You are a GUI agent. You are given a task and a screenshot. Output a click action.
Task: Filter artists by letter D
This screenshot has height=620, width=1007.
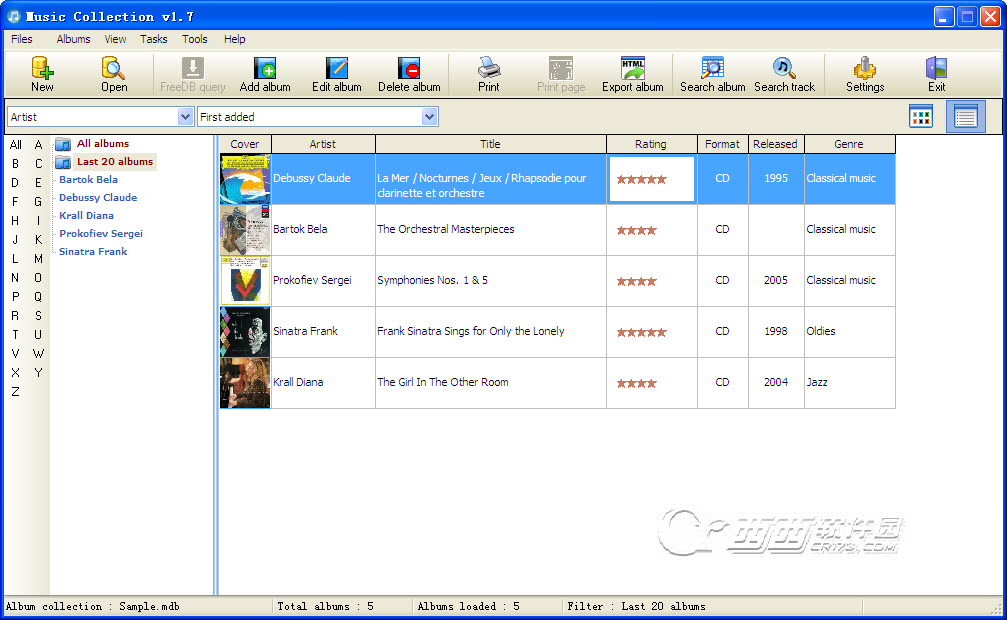click(x=15, y=182)
